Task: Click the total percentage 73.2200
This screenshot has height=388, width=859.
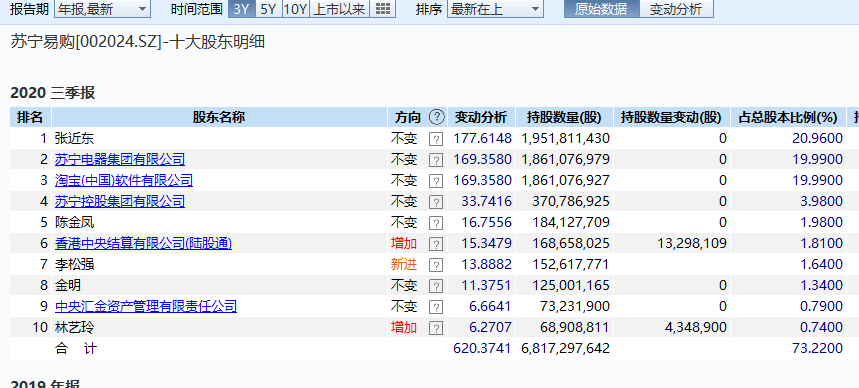Action: tap(817, 349)
